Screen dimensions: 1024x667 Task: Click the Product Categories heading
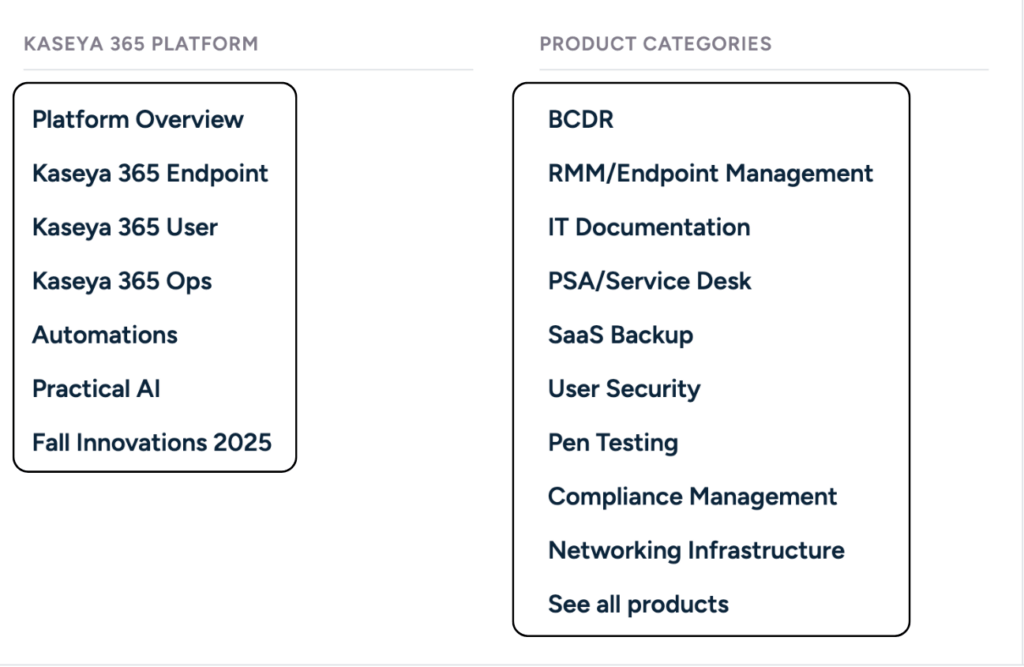655,44
